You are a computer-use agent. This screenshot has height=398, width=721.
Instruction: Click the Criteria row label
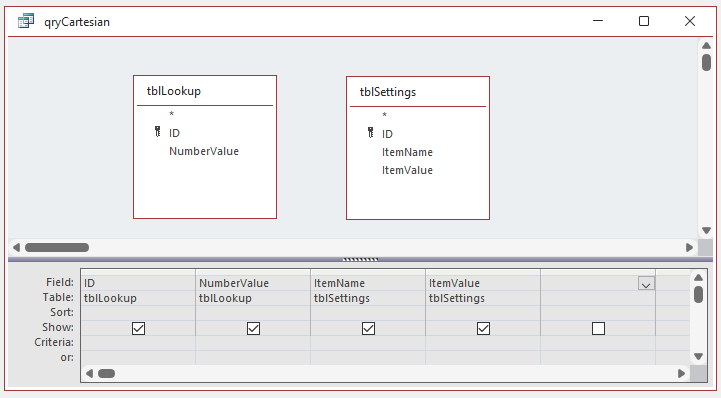tap(54, 342)
